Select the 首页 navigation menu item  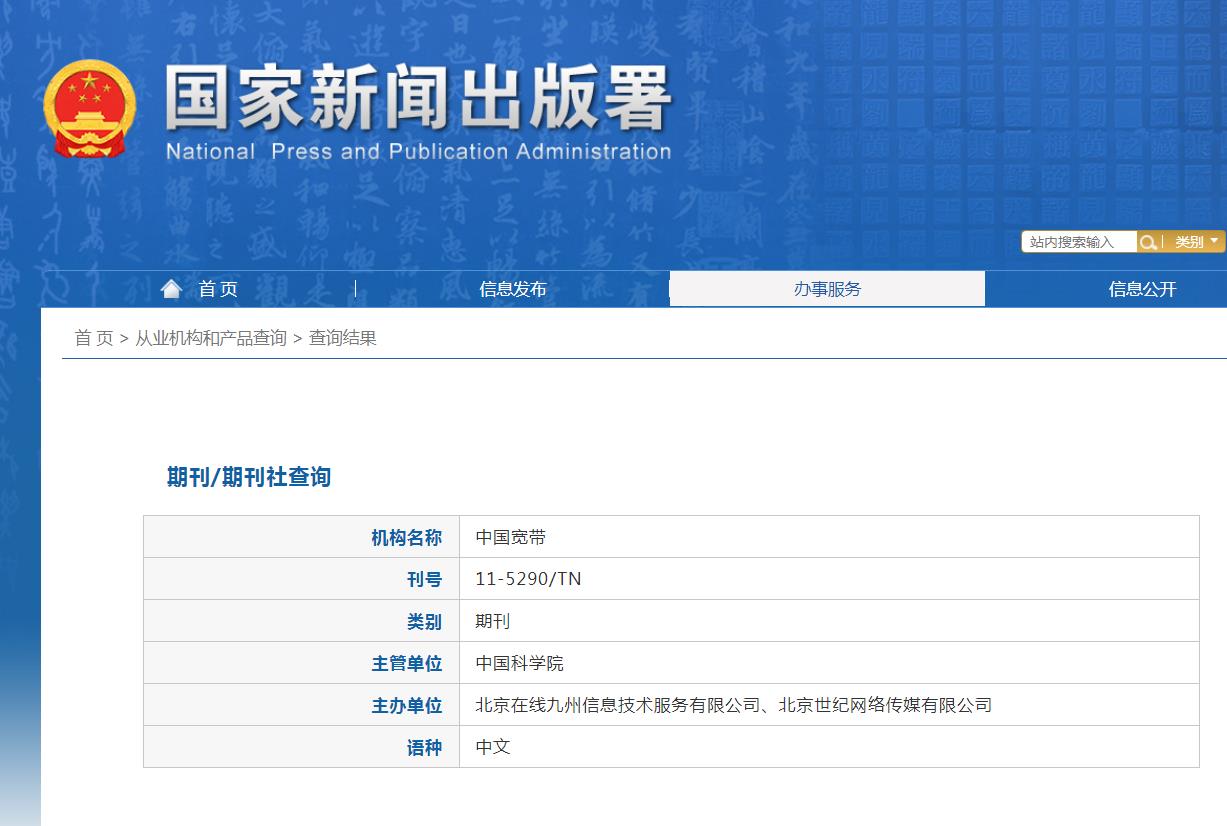pyautogui.click(x=218, y=289)
